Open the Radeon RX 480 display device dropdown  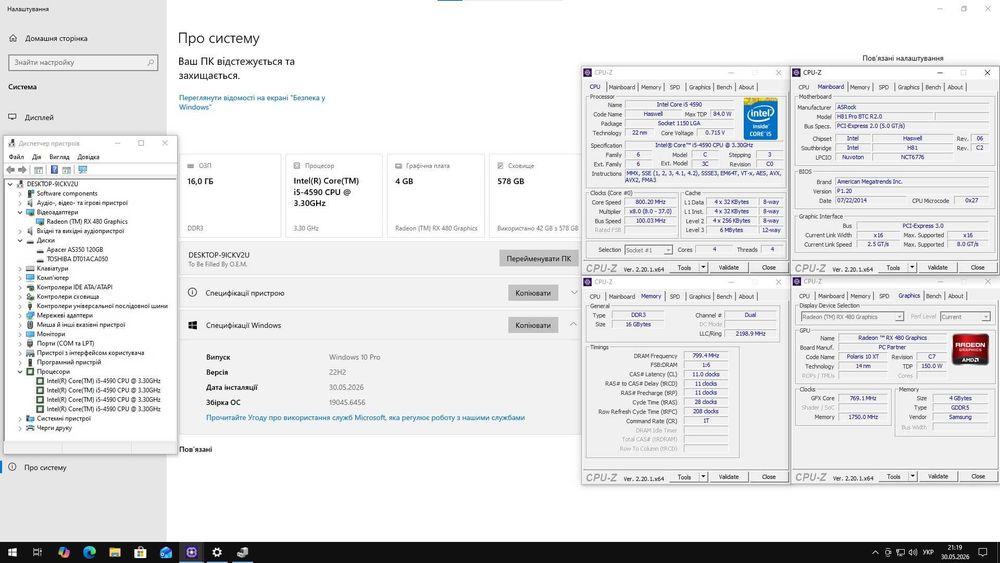852,317
